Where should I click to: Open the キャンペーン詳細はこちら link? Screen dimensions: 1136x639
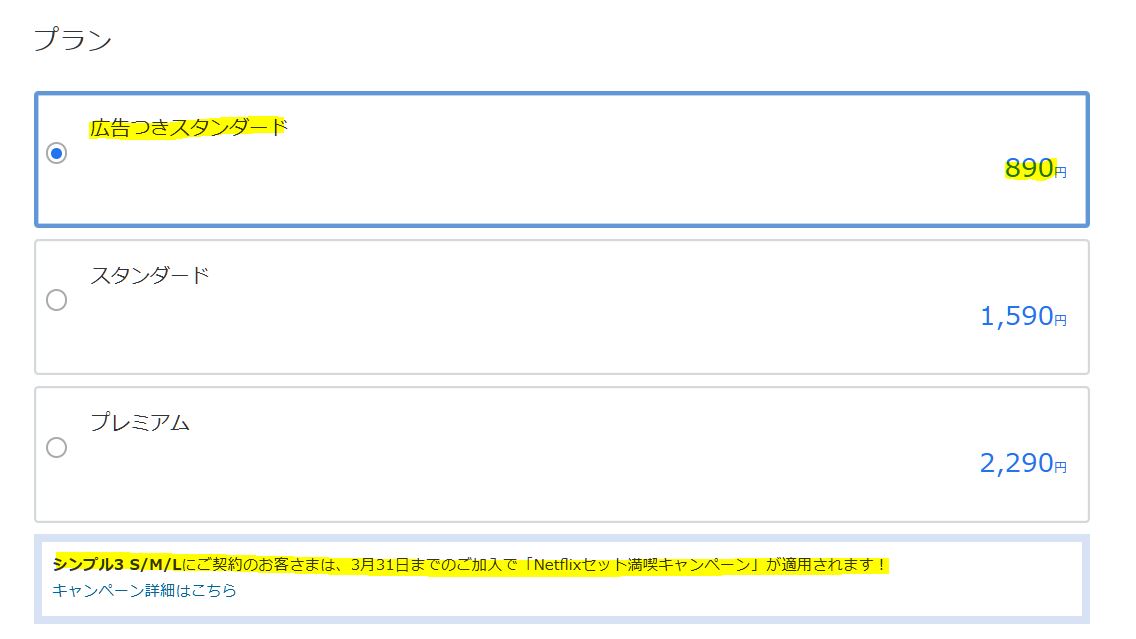(x=144, y=590)
